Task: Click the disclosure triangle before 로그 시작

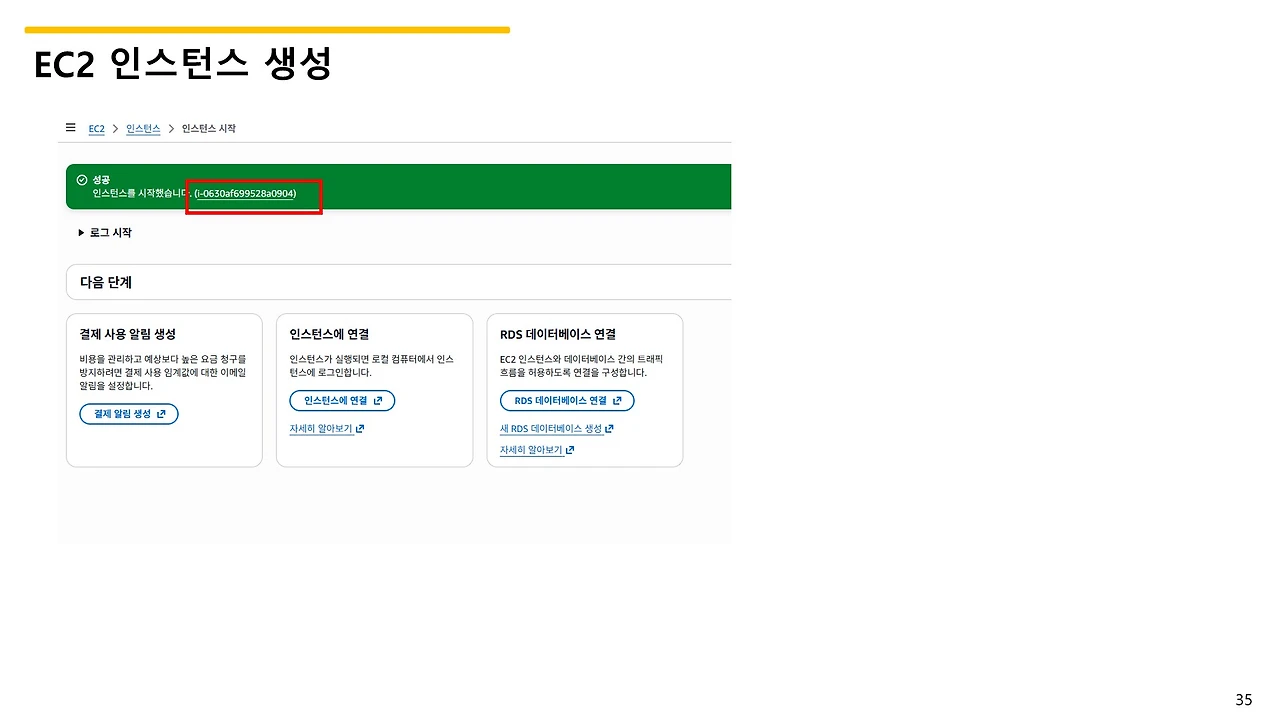Action: [81, 232]
